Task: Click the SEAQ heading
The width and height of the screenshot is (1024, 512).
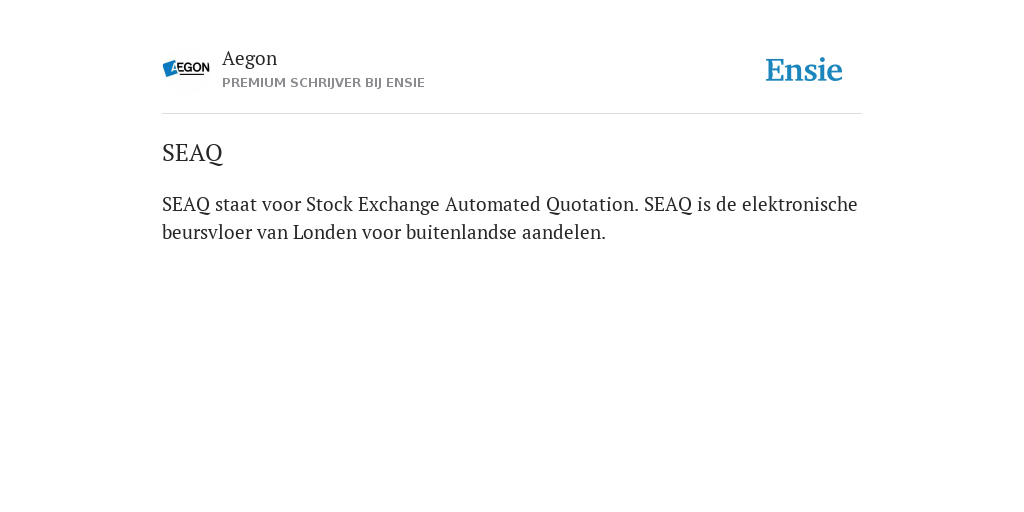Action: [192, 153]
